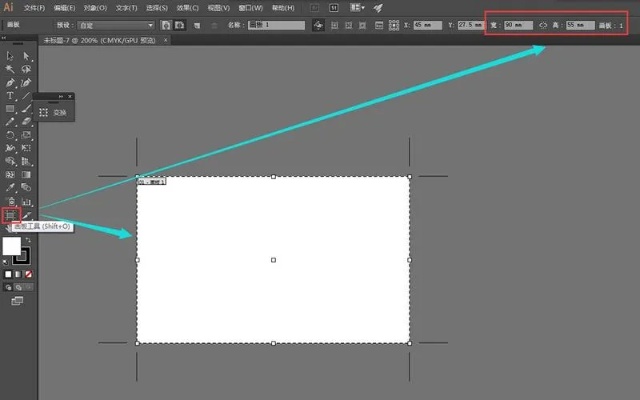The height and width of the screenshot is (400, 640).
Task: Open the Artboard Options icon
Action: click(x=379, y=25)
